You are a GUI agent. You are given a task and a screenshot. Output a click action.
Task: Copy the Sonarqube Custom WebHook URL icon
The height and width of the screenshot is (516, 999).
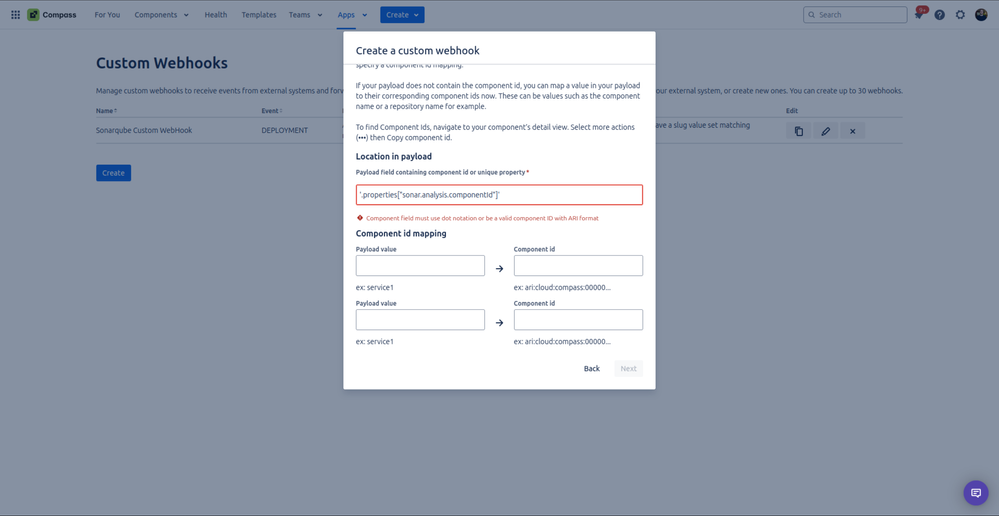[x=798, y=131]
